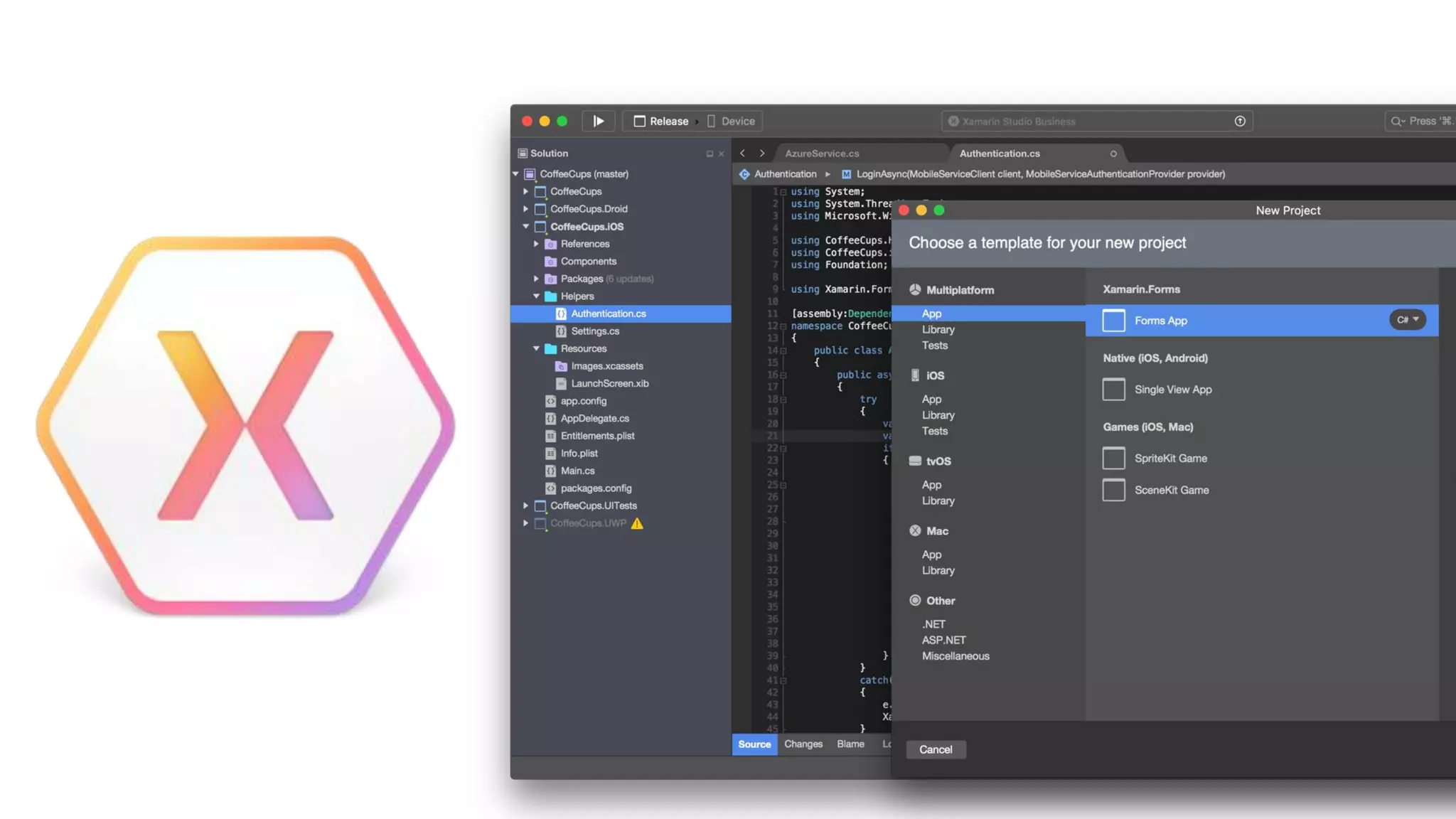Click the warning icon next to CoffeeCups.UWP
The image size is (1456, 819).
(x=637, y=523)
